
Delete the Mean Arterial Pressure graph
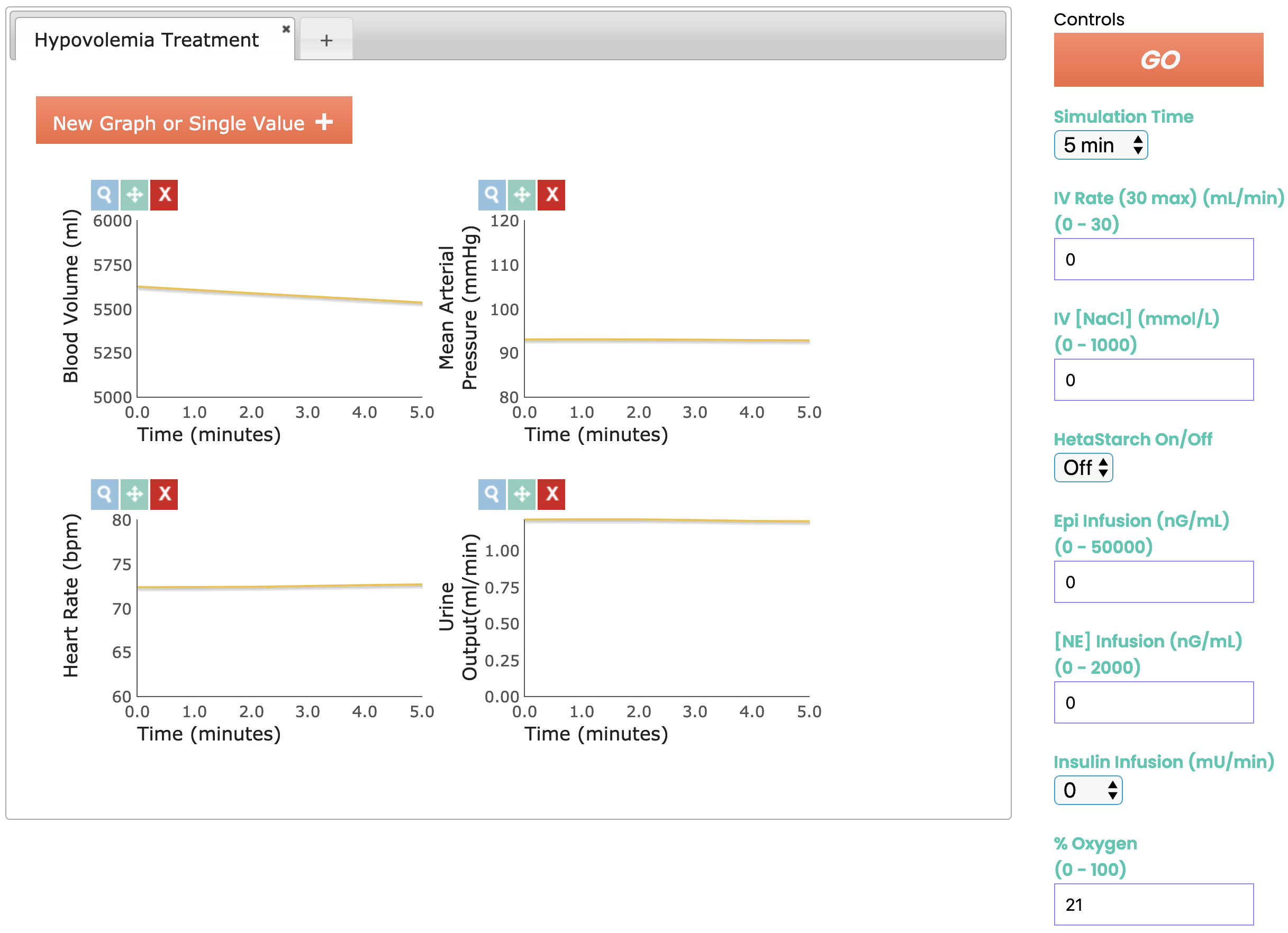pyautogui.click(x=551, y=195)
